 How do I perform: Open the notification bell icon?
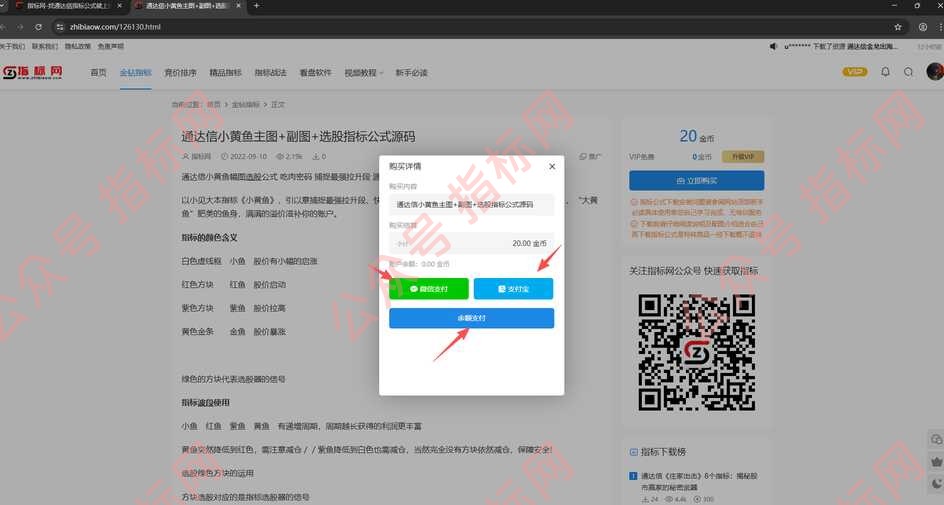[x=885, y=72]
